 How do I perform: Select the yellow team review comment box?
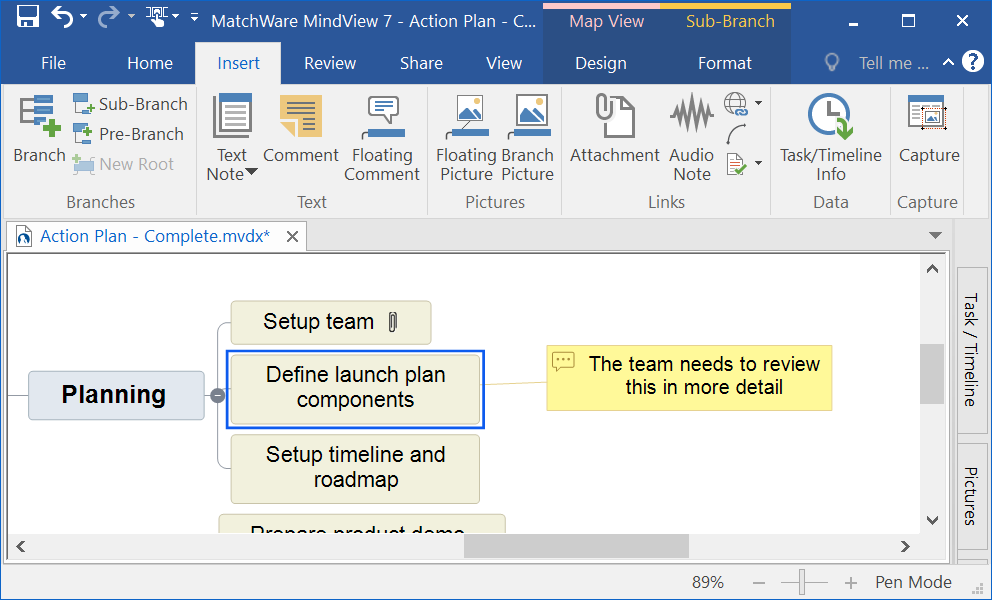pos(689,378)
